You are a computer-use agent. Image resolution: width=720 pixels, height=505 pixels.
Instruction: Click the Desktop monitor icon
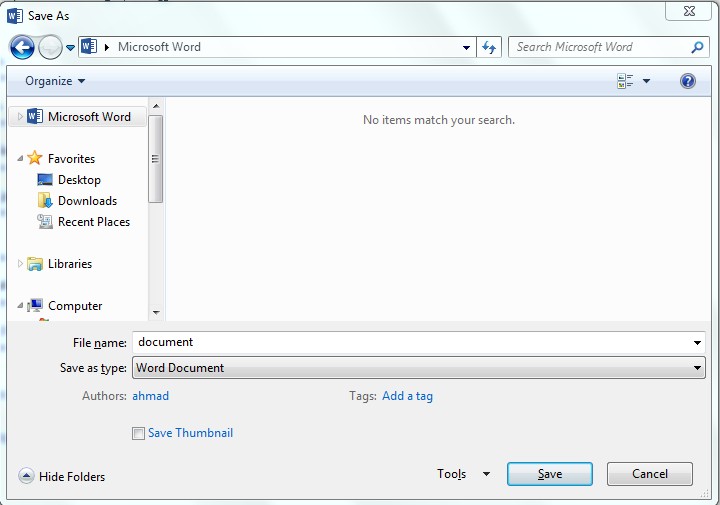(x=45, y=180)
